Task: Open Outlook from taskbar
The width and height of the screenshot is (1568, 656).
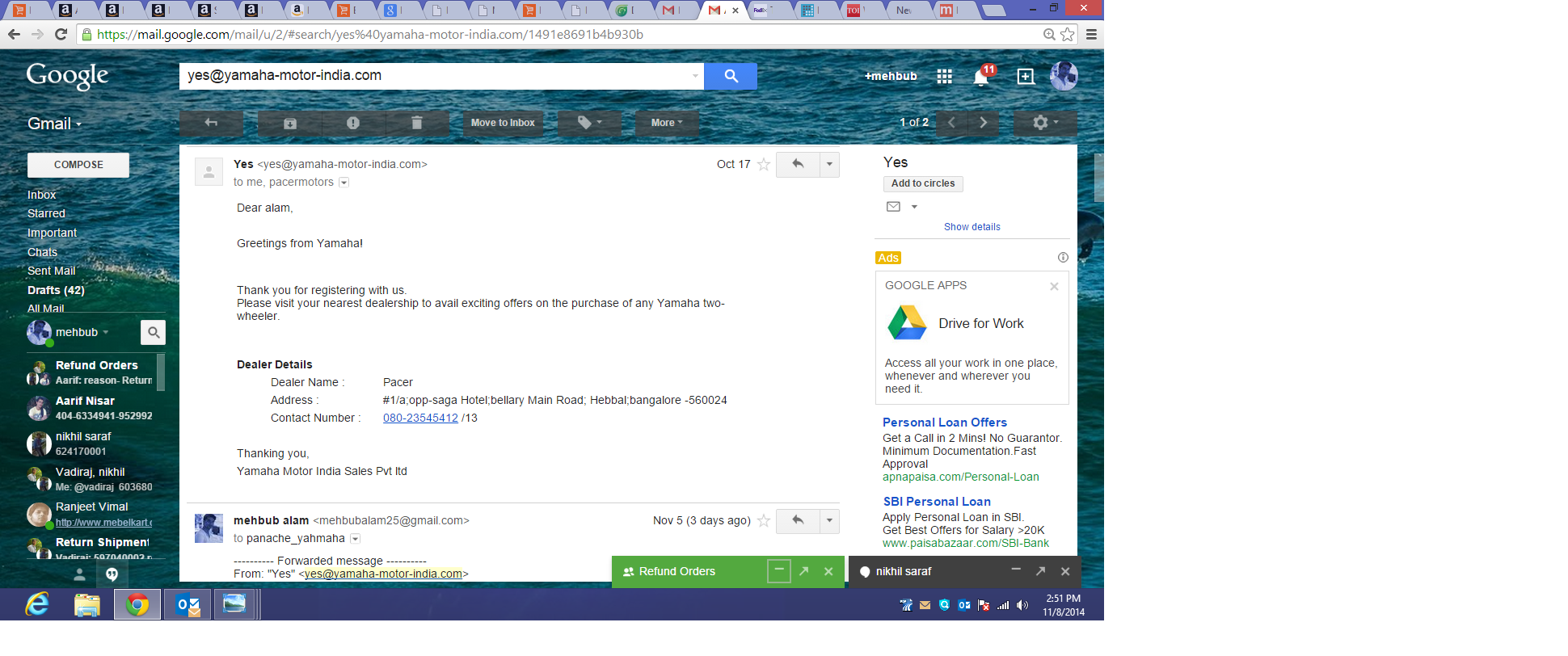Action: (188, 604)
